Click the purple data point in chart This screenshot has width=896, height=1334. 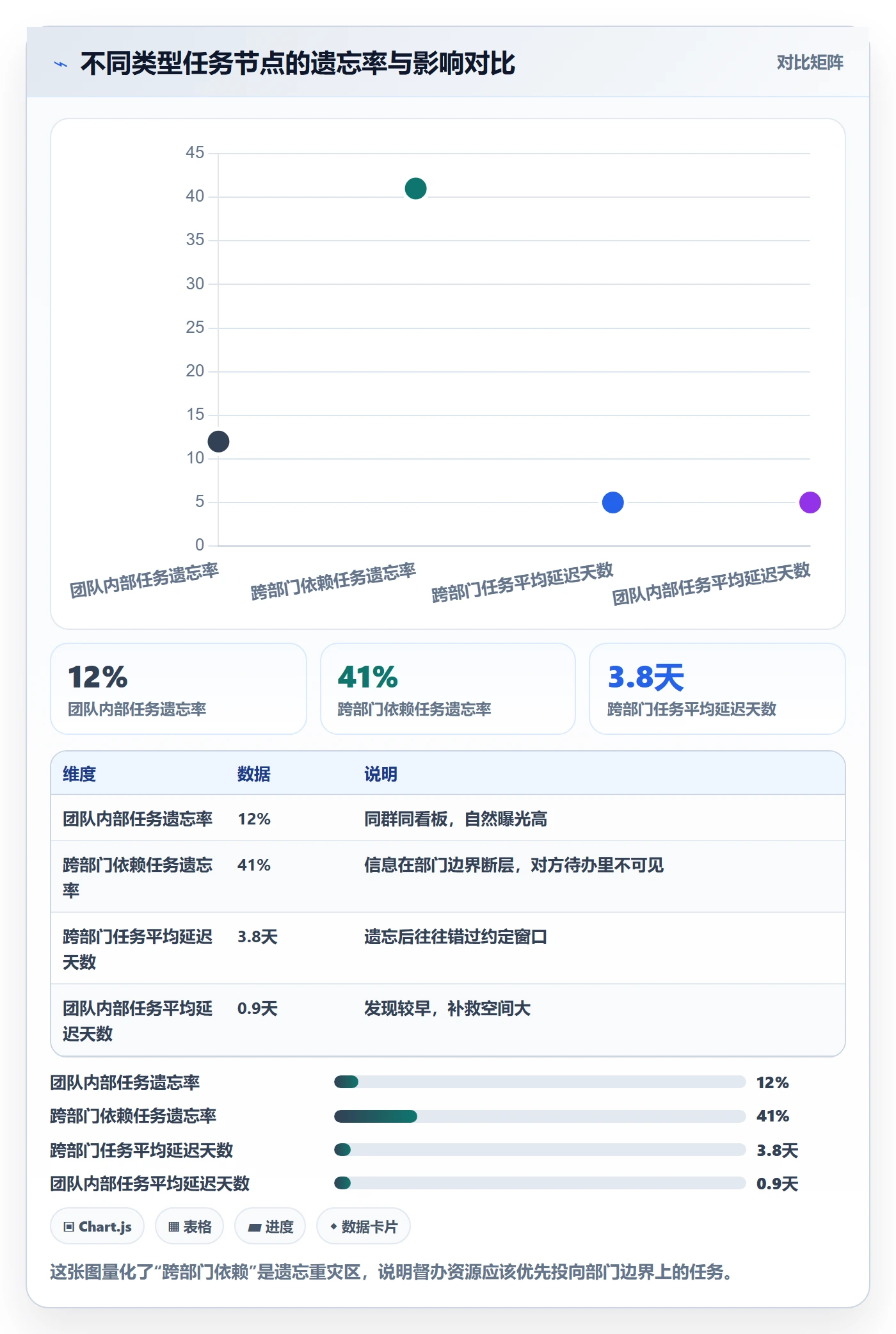point(810,502)
